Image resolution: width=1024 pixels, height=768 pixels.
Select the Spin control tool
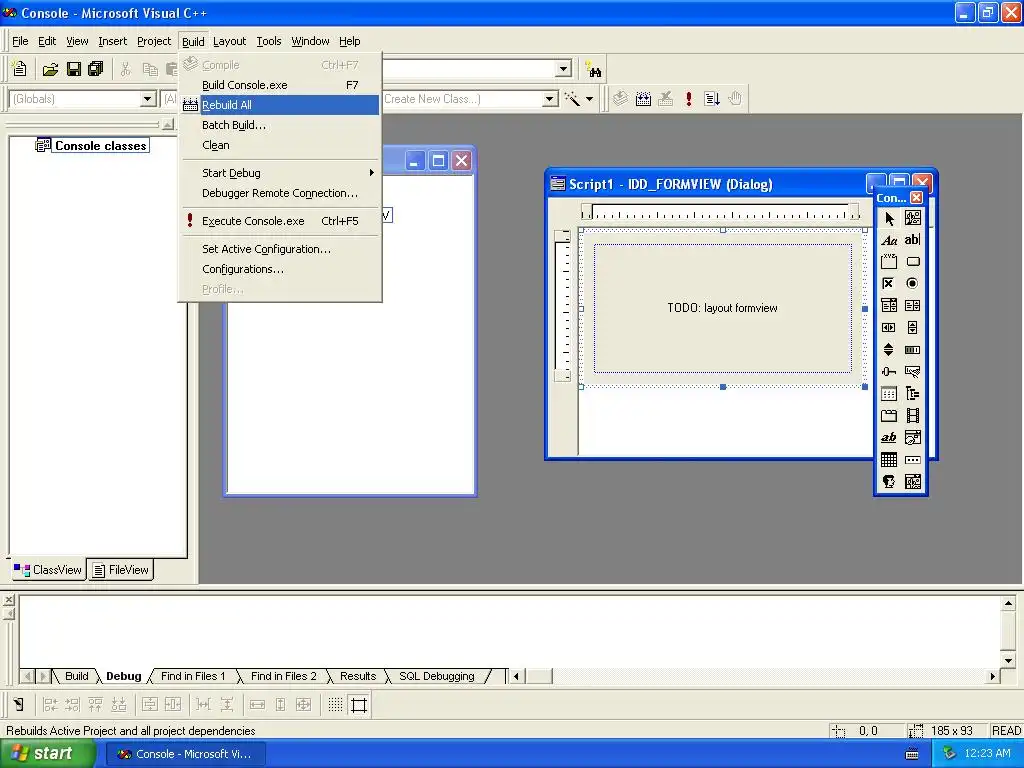(x=889, y=350)
